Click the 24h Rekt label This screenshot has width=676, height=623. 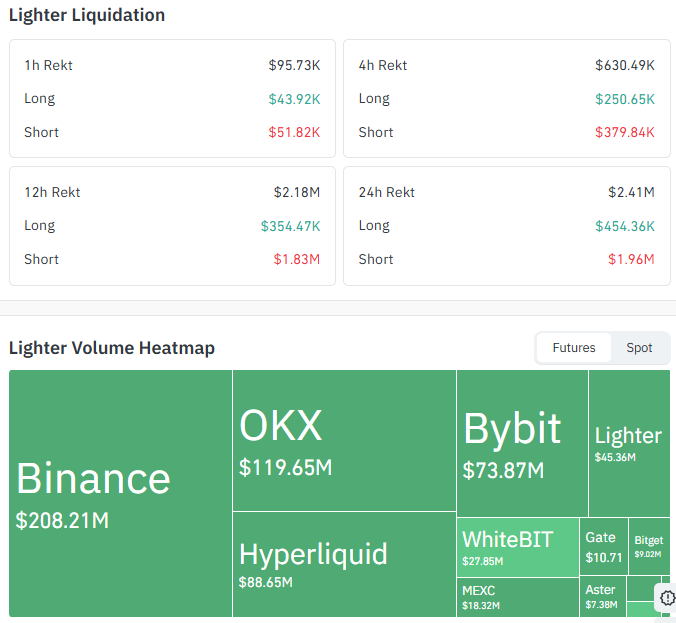(x=387, y=192)
